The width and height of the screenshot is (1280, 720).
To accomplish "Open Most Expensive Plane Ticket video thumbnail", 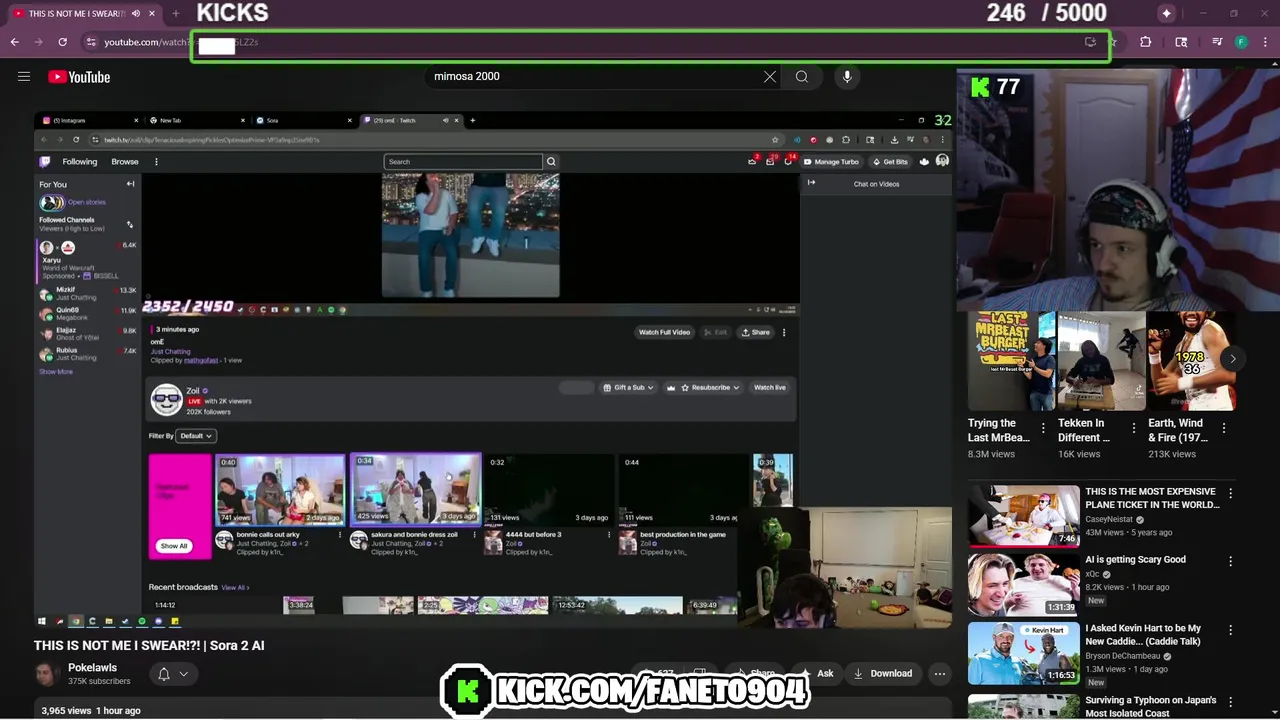I will pyautogui.click(x=1023, y=516).
